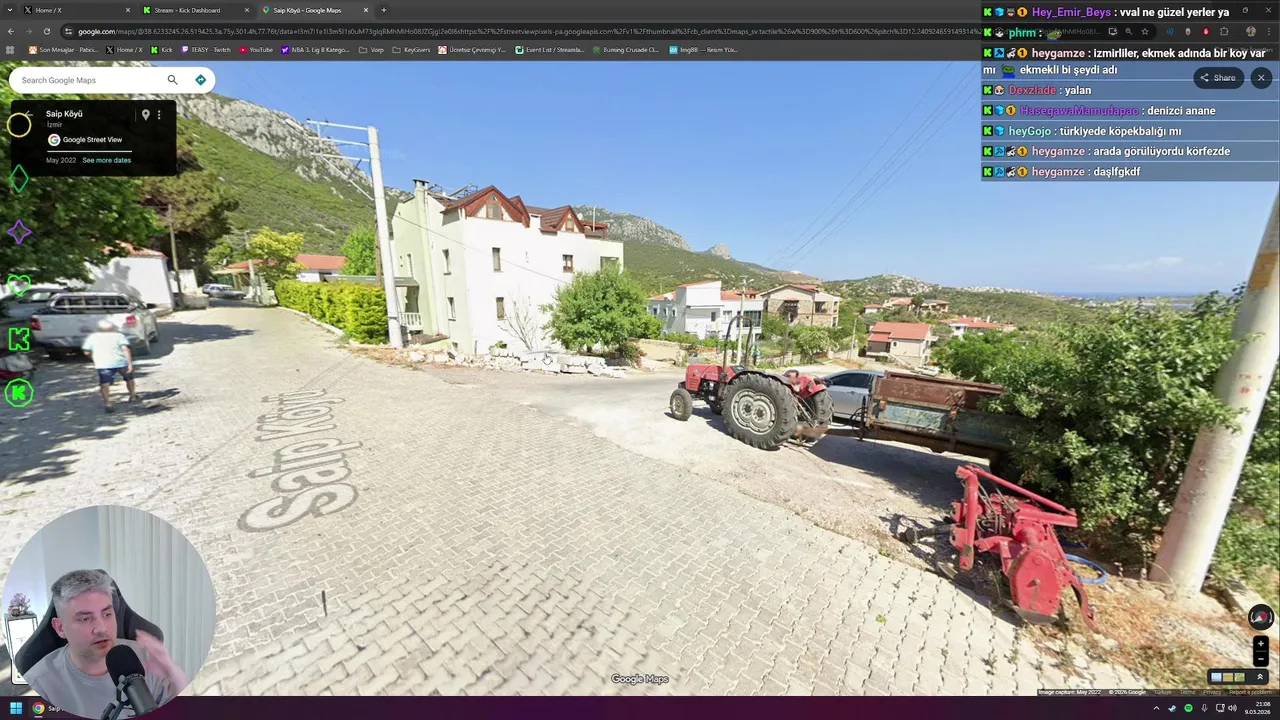Click the browser reload button

pyautogui.click(x=46, y=31)
